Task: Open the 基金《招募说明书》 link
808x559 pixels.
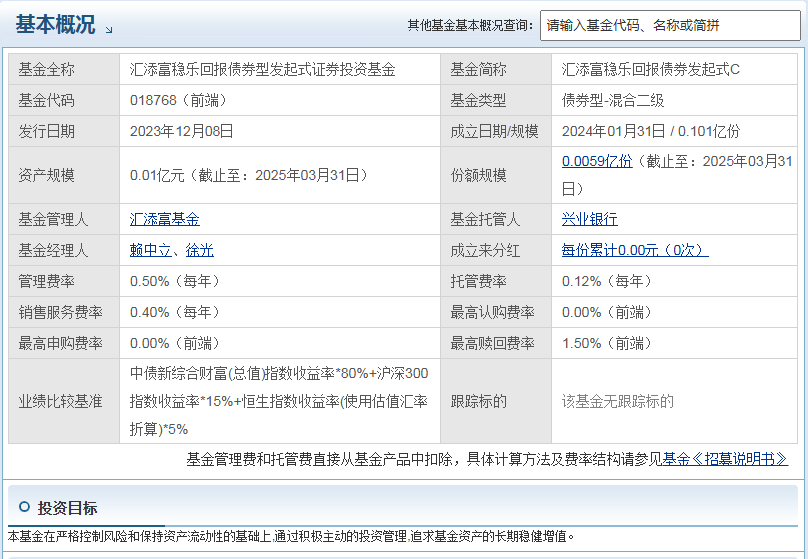Action: [725, 459]
